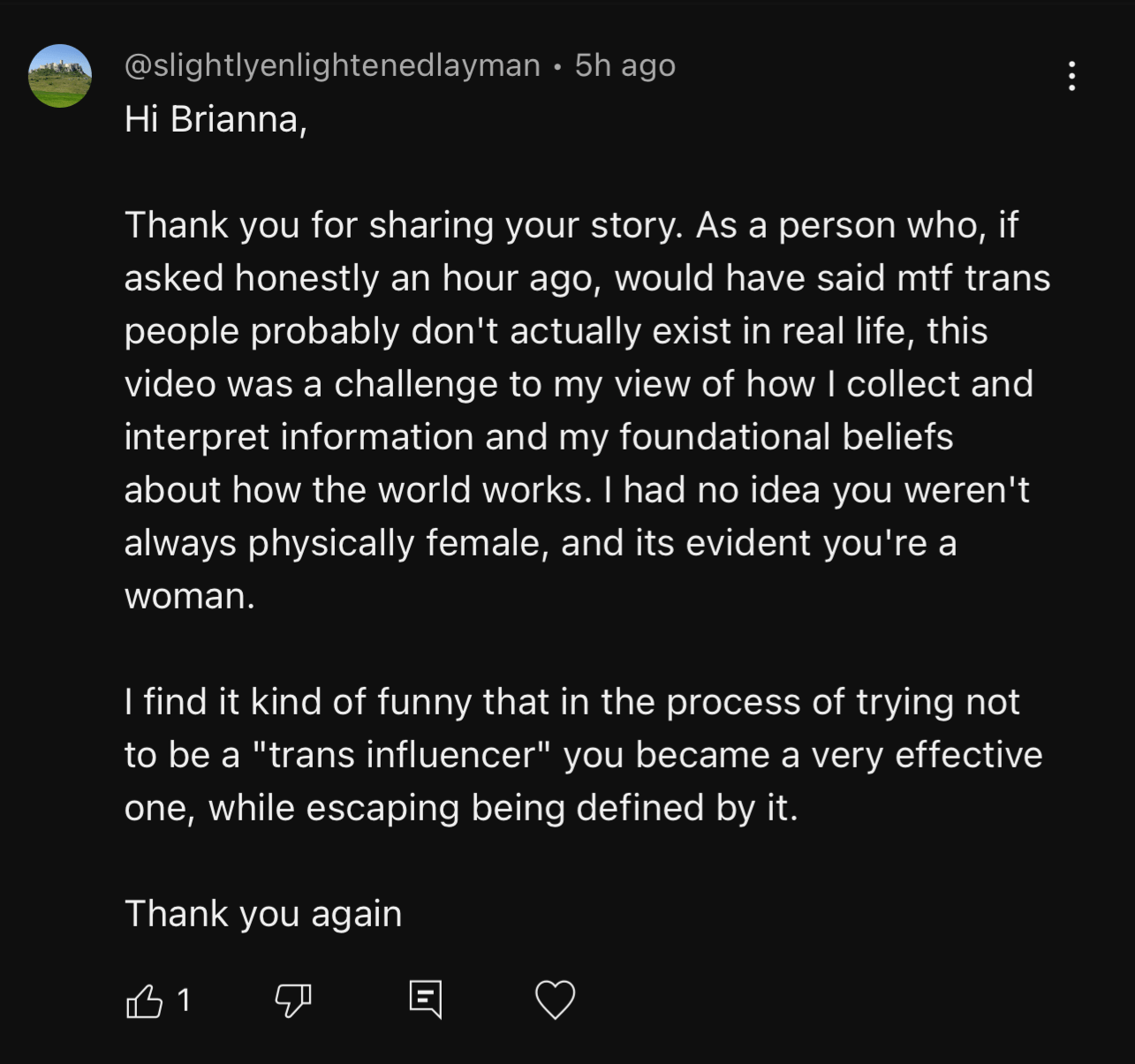1135x1064 pixels.
Task: Click the line starting "I find it kind of funny"
Action: click(x=571, y=702)
